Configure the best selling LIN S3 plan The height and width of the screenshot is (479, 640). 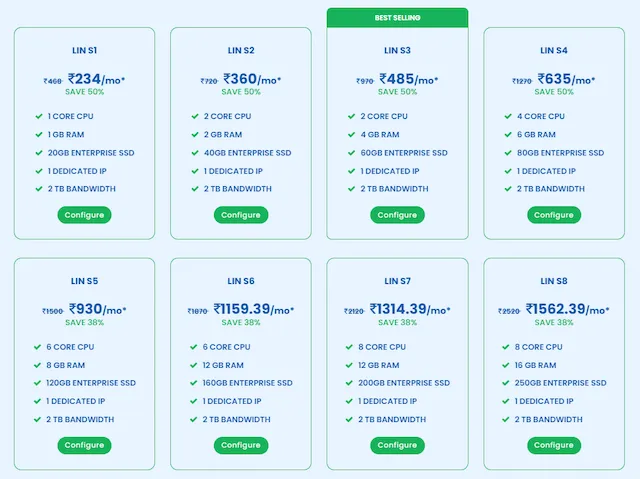click(397, 215)
